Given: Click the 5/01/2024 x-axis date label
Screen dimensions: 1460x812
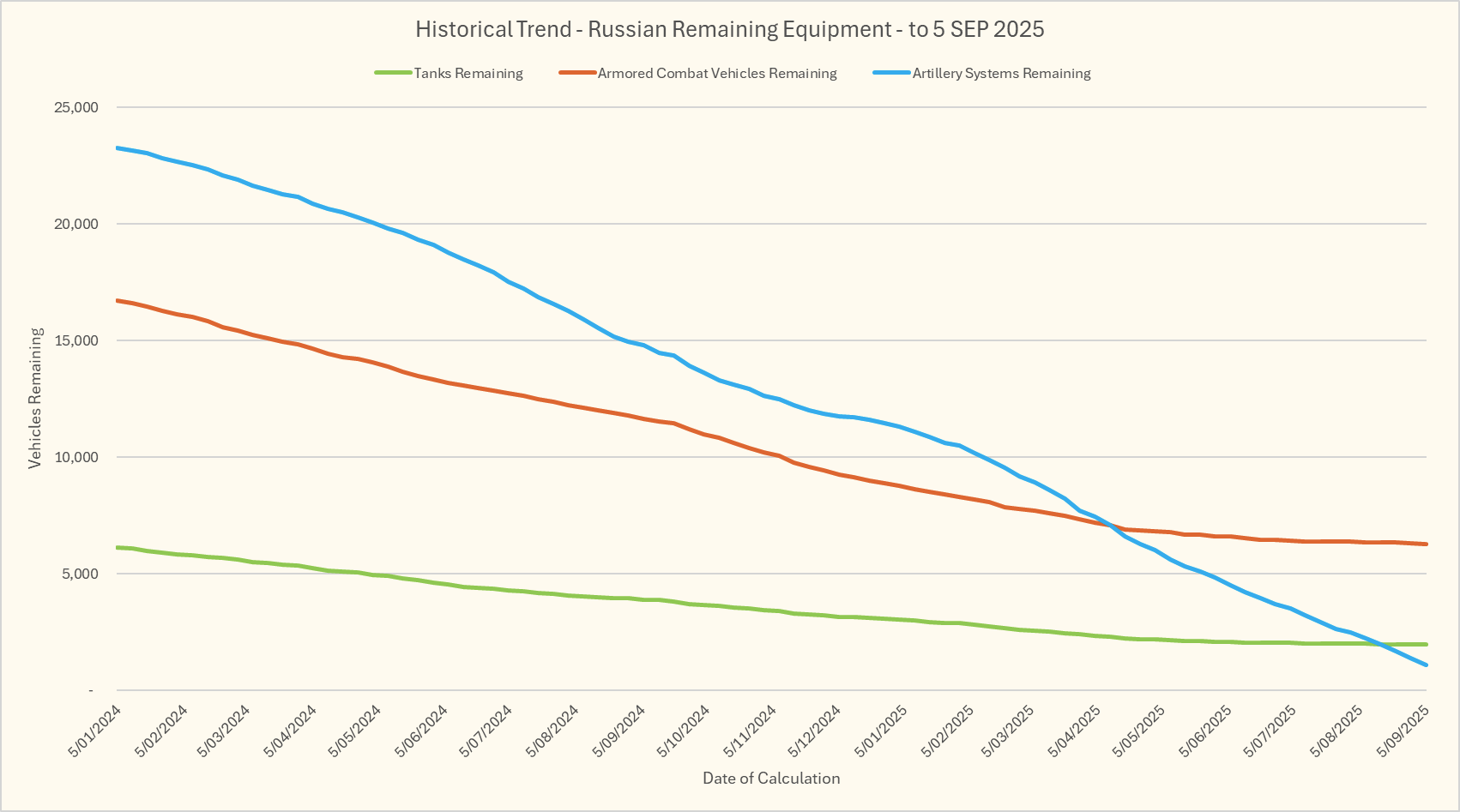Looking at the screenshot, I should [x=94, y=731].
